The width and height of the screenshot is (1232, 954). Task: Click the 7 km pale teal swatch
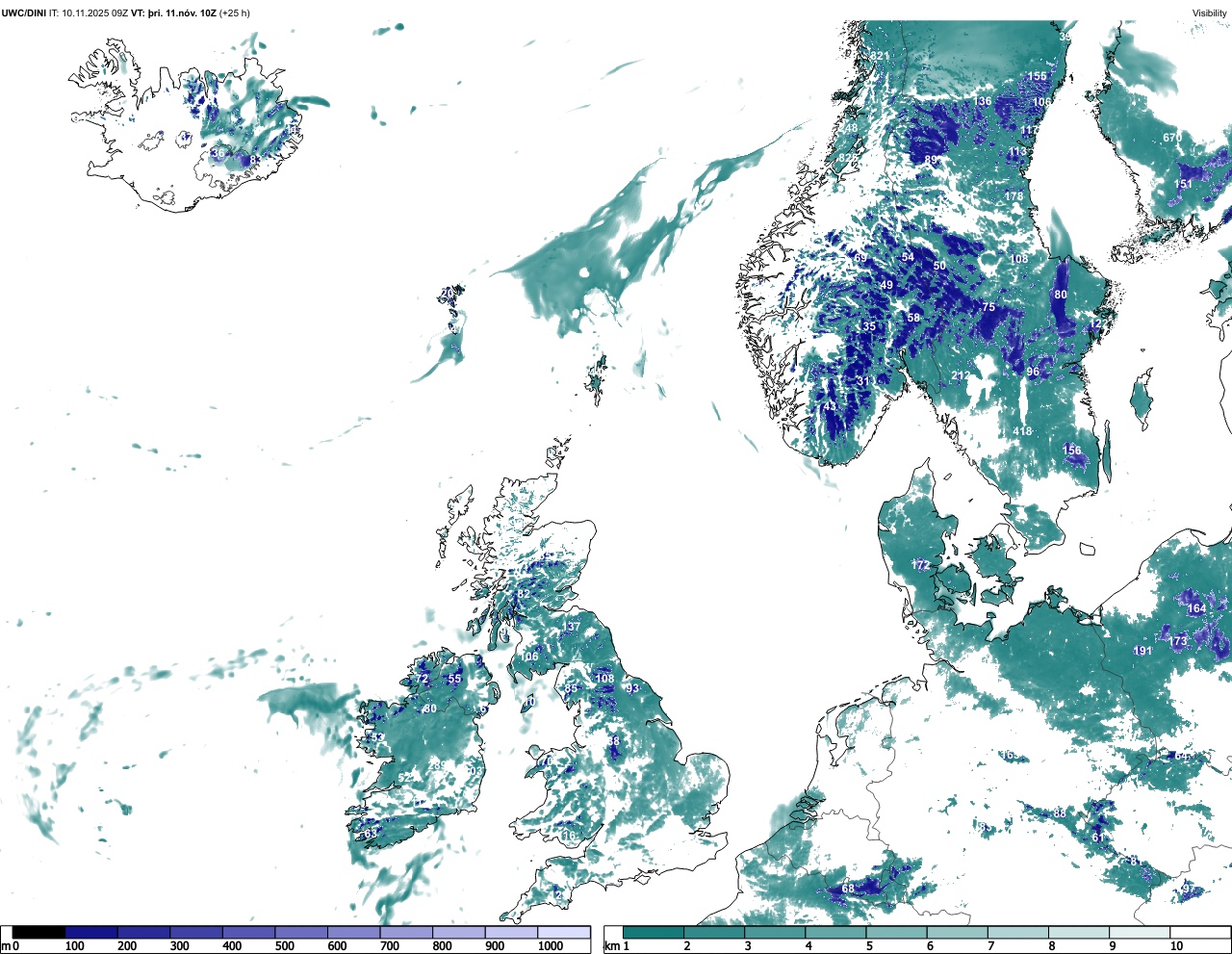click(1017, 932)
